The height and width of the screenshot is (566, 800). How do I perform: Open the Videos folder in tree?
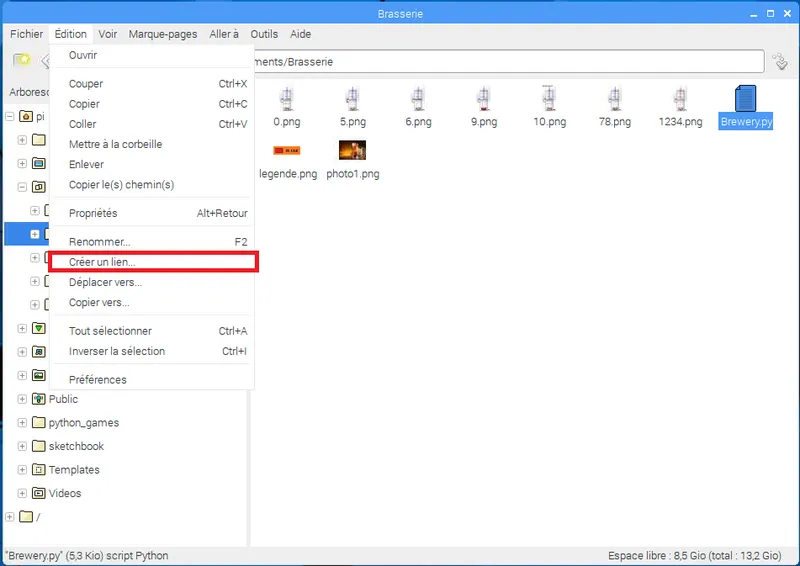tap(65, 493)
